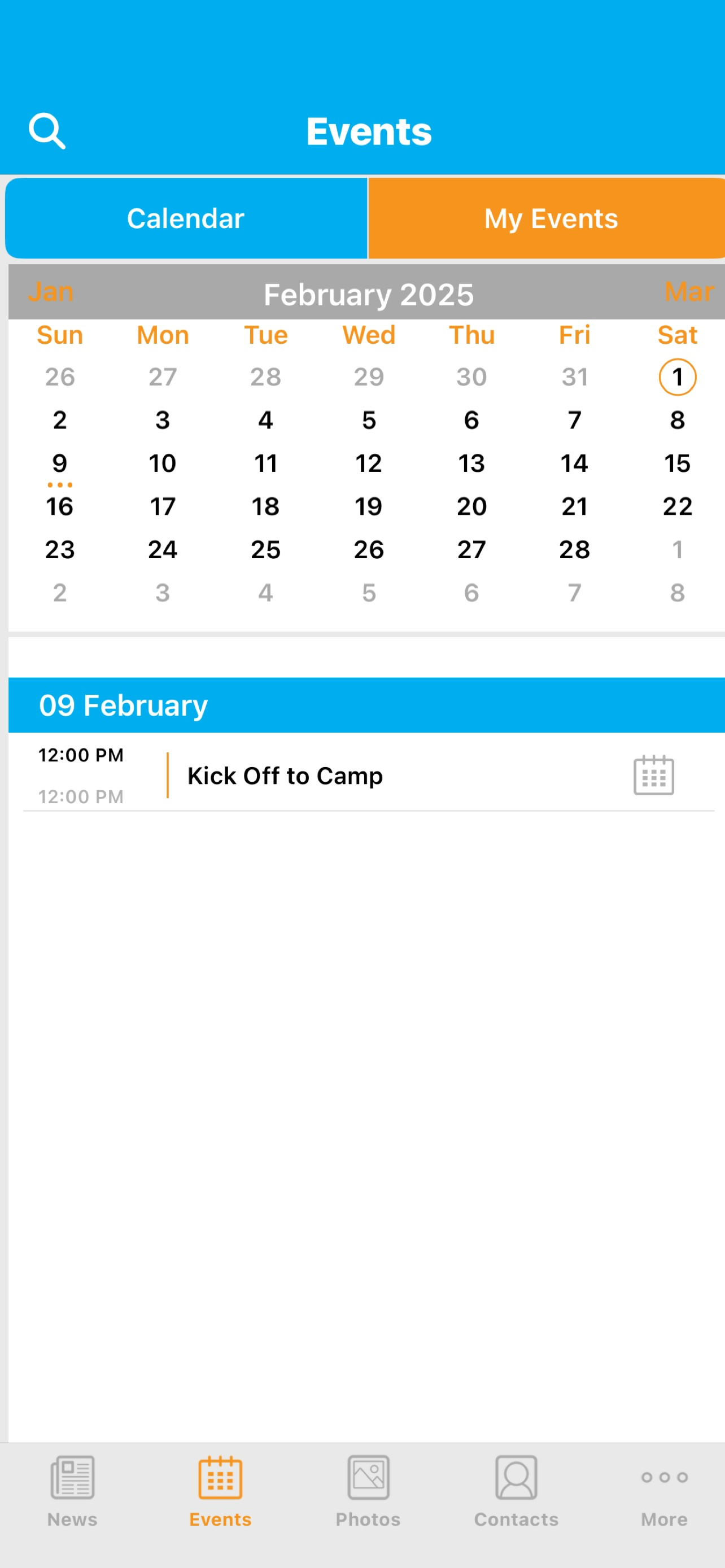The image size is (725, 1568).
Task: Select February 14 in the calendar
Action: pyautogui.click(x=574, y=463)
